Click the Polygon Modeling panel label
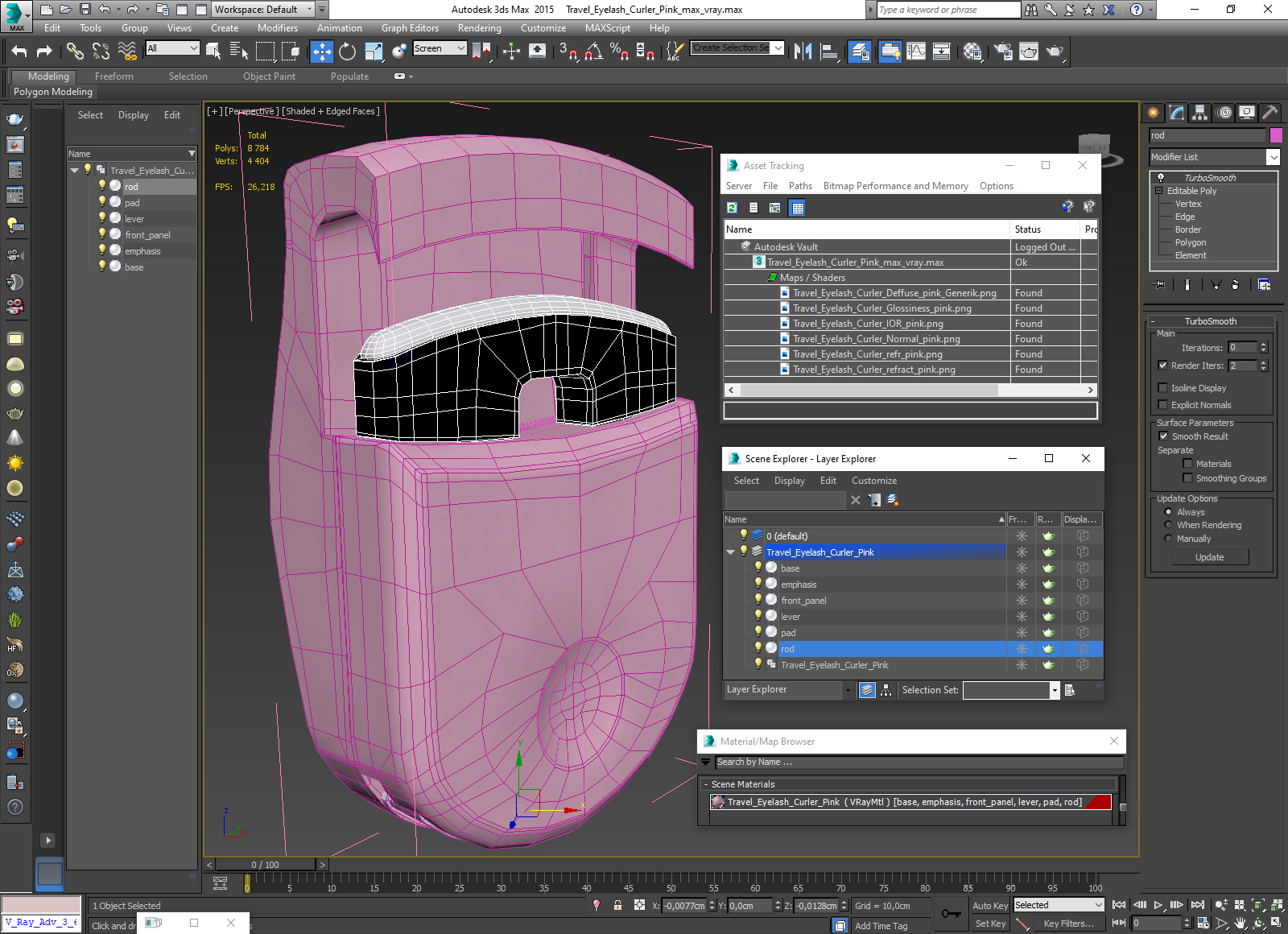 [53, 92]
